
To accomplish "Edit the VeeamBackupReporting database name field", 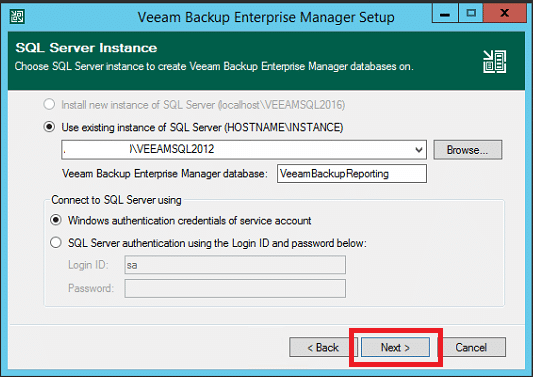I will point(352,174).
